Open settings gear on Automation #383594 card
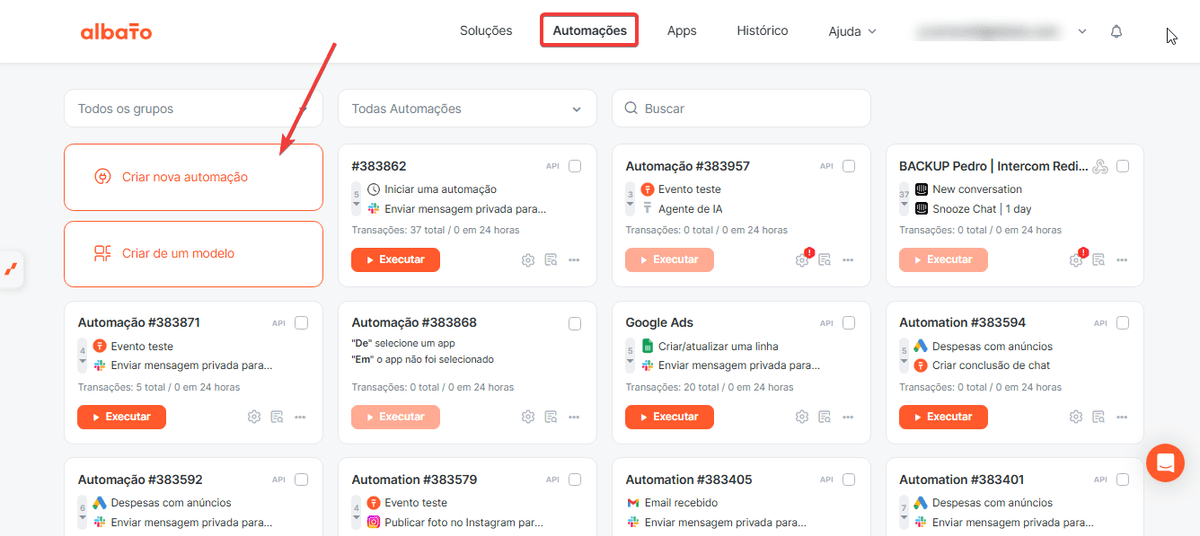Image resolution: width=1200 pixels, height=536 pixels. [1076, 417]
